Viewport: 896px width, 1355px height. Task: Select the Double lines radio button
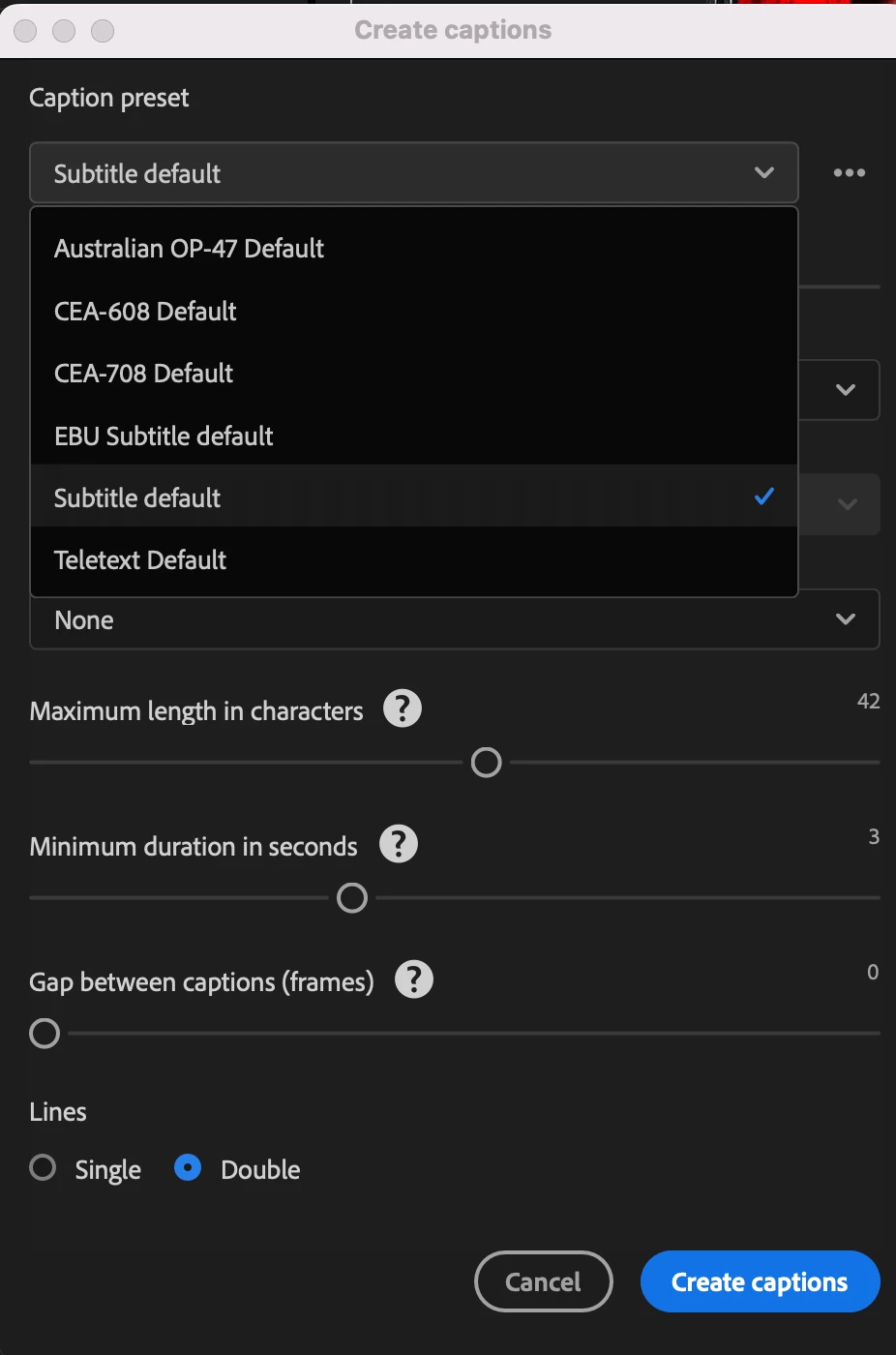tap(188, 1167)
